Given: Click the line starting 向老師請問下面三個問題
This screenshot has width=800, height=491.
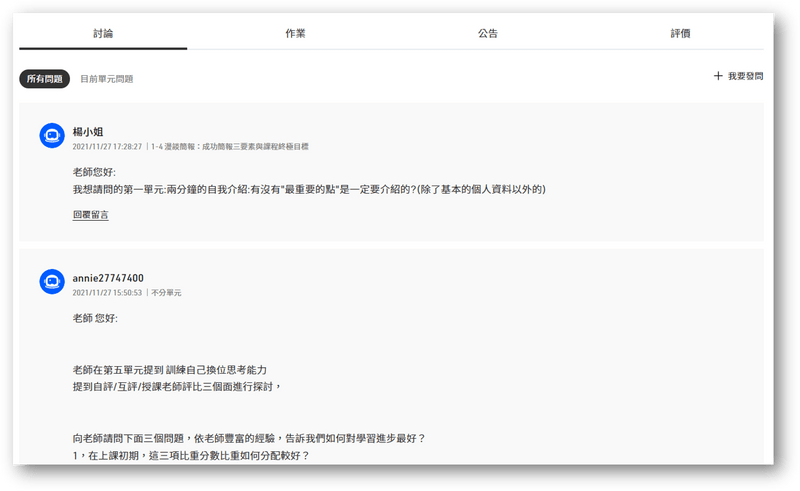Looking at the screenshot, I should tap(250, 438).
